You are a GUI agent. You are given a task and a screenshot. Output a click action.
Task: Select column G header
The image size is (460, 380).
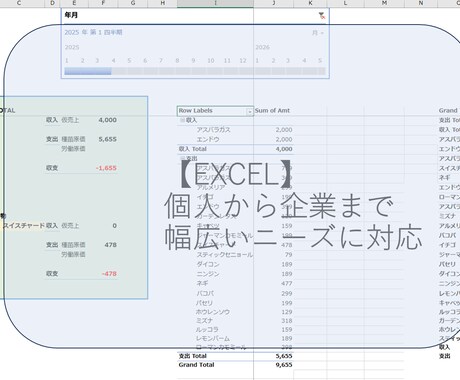pyautogui.click(x=133, y=3)
